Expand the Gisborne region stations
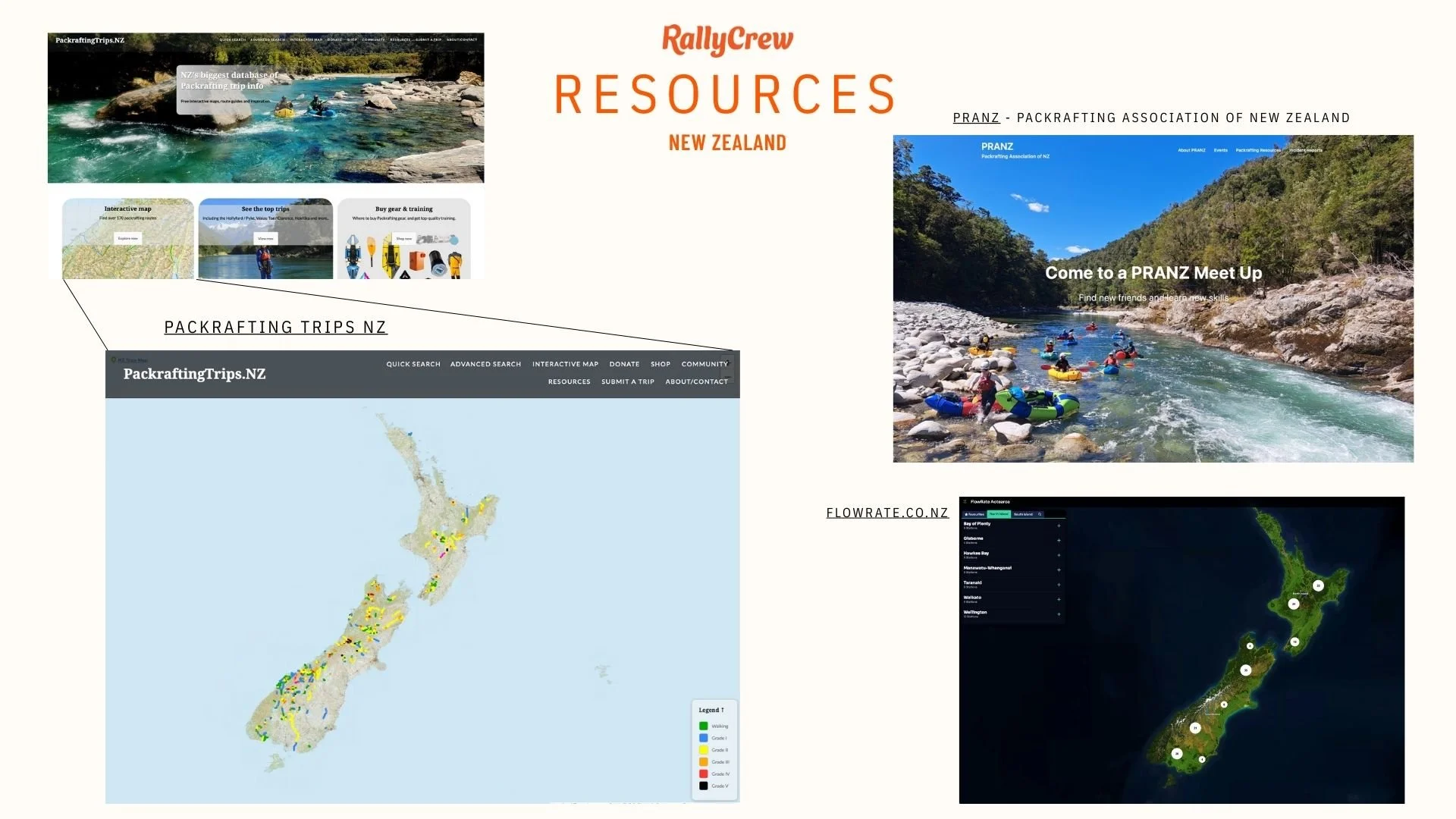Image resolution: width=1456 pixels, height=819 pixels. [x=1059, y=541]
